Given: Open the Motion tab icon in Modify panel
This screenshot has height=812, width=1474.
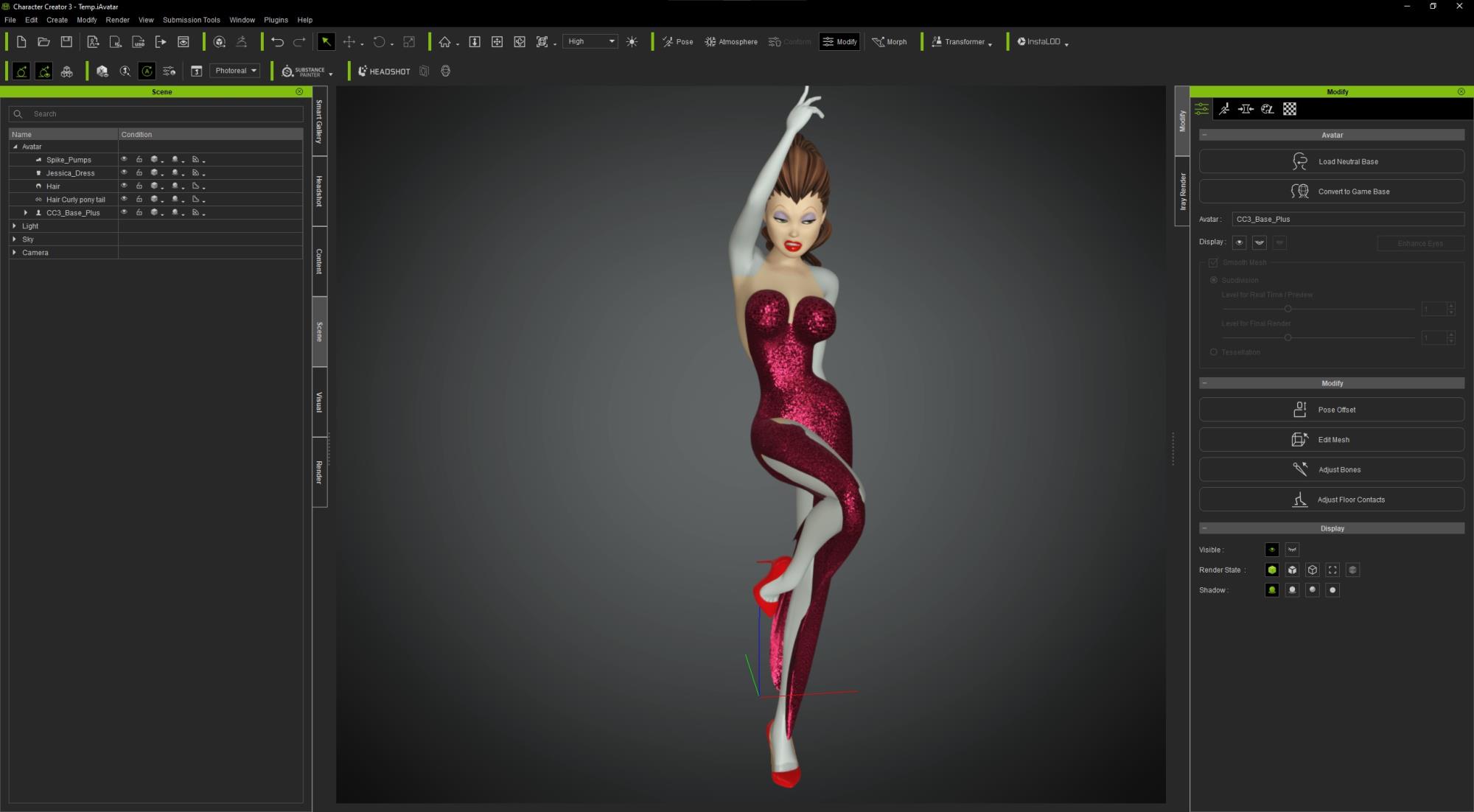Looking at the screenshot, I should click(1223, 109).
